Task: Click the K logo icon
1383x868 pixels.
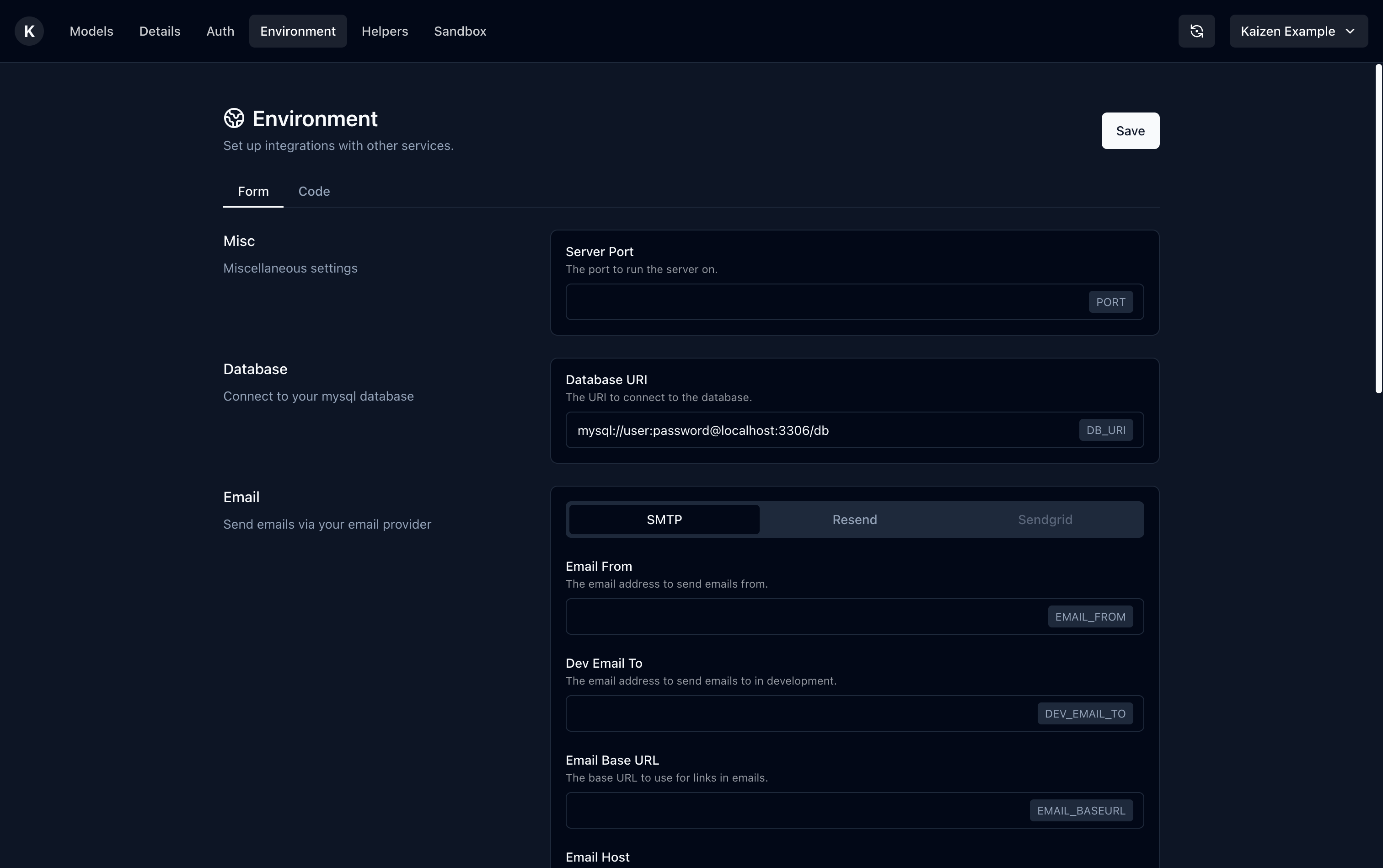Action: point(29,31)
